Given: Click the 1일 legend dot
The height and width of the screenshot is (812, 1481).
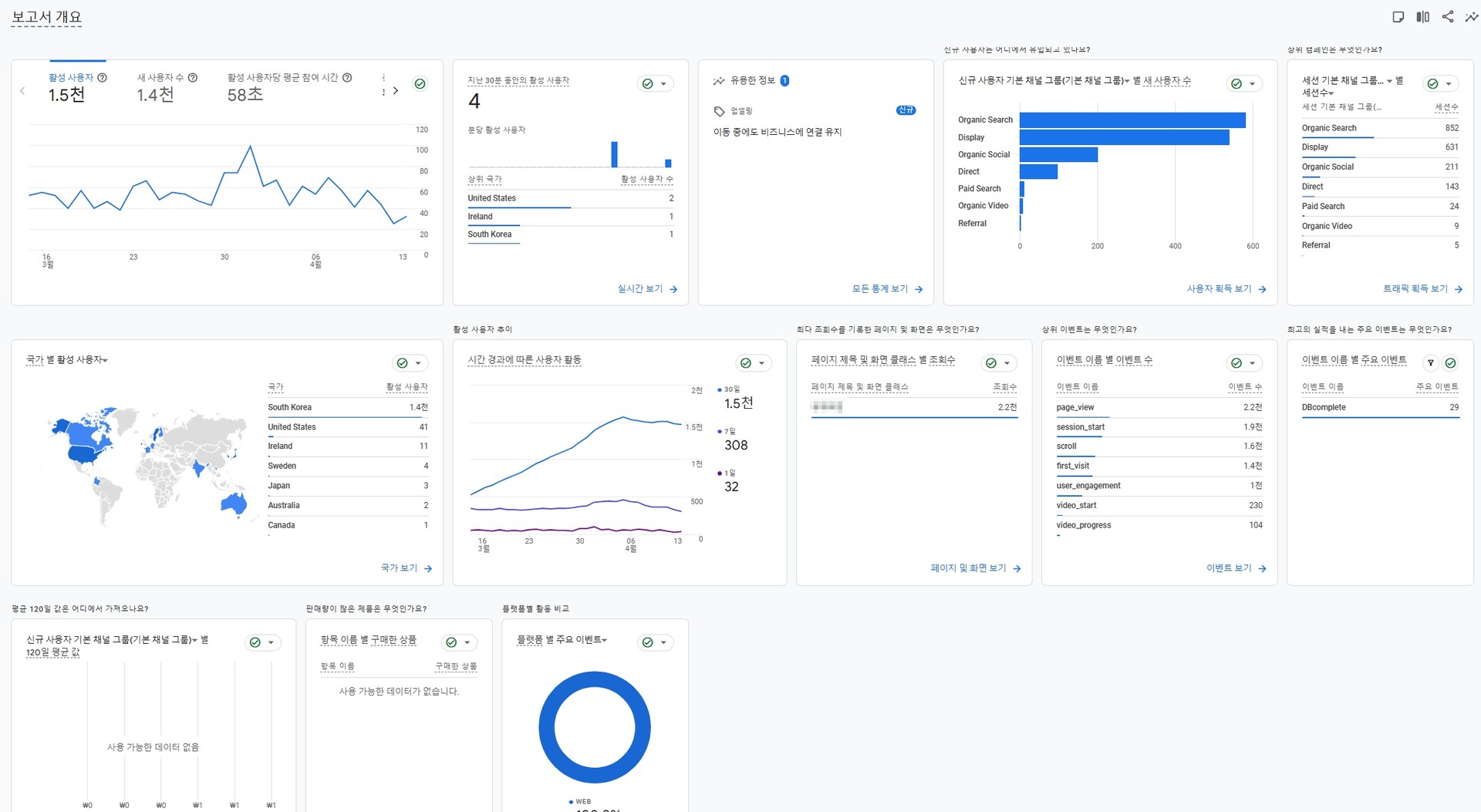Looking at the screenshot, I should coord(720,473).
